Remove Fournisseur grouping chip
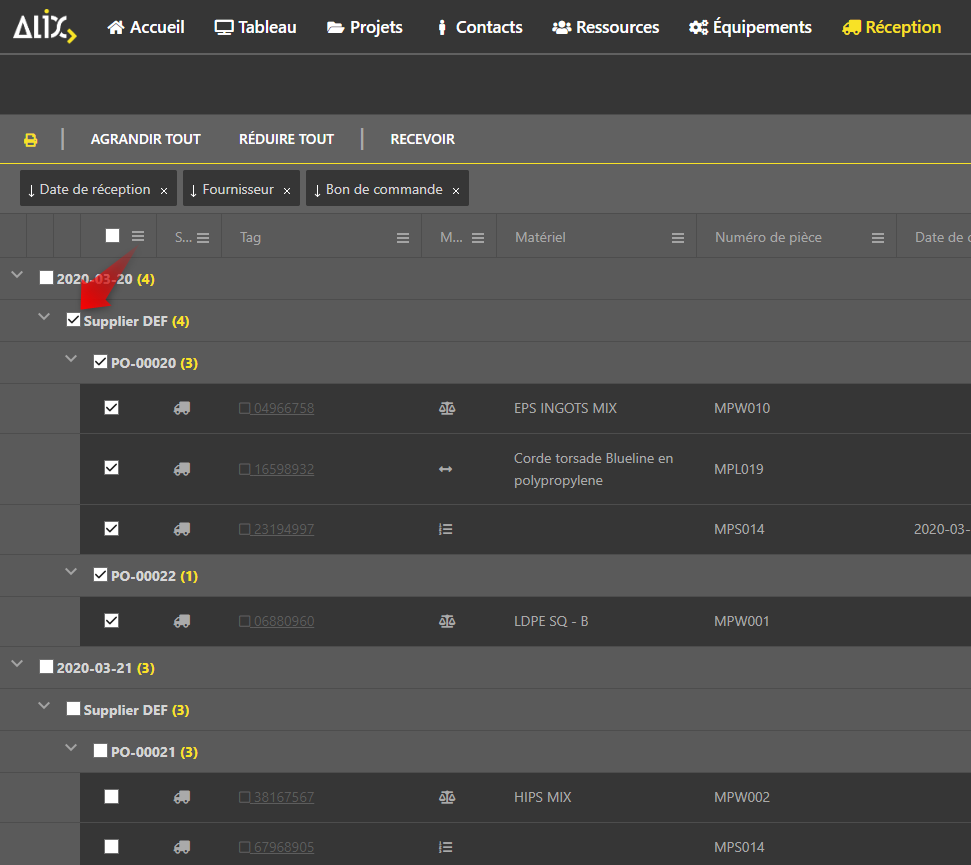Screen dimensions: 971x865 pyautogui.click(x=287, y=191)
